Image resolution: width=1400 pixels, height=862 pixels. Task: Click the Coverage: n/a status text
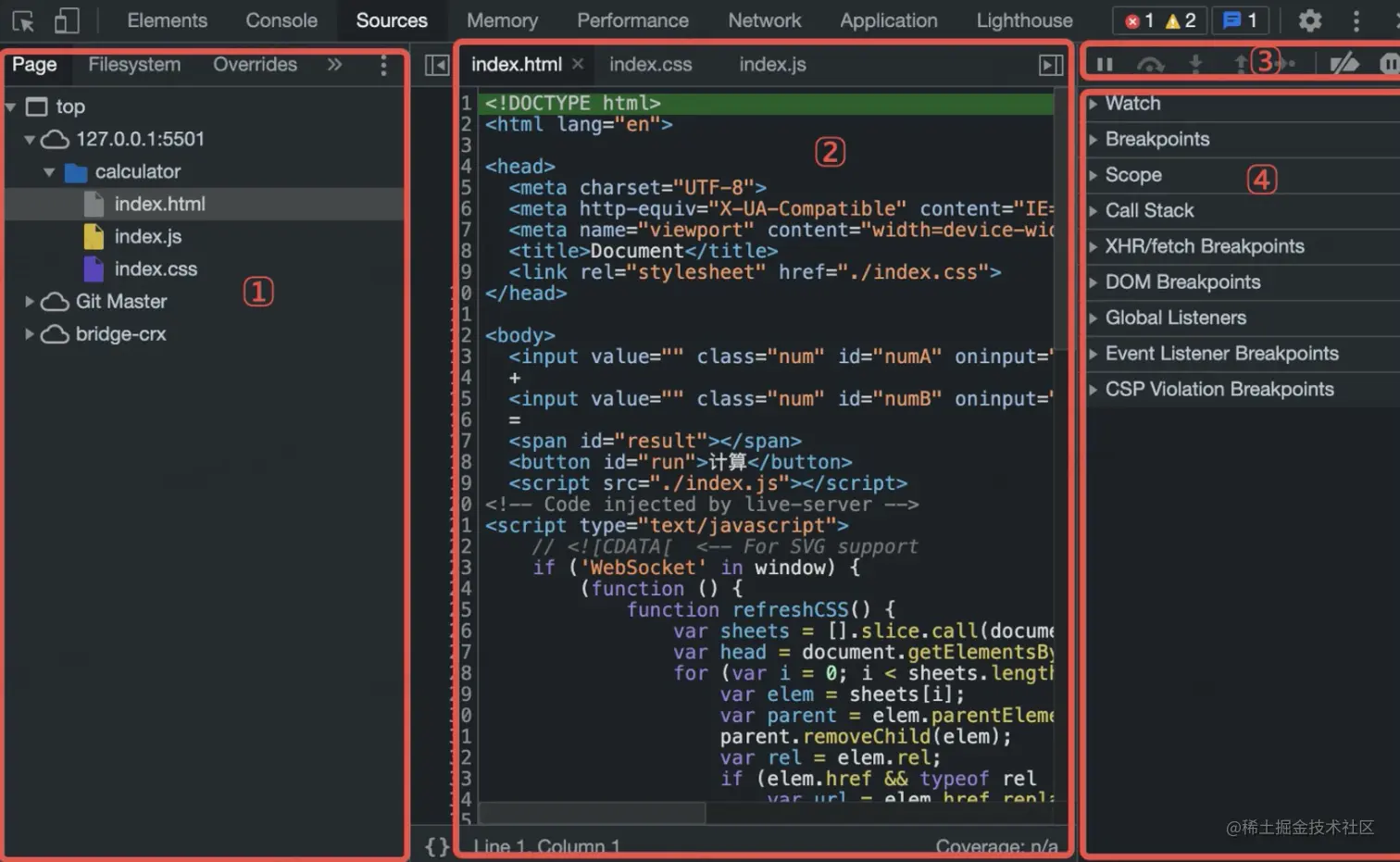click(x=996, y=847)
